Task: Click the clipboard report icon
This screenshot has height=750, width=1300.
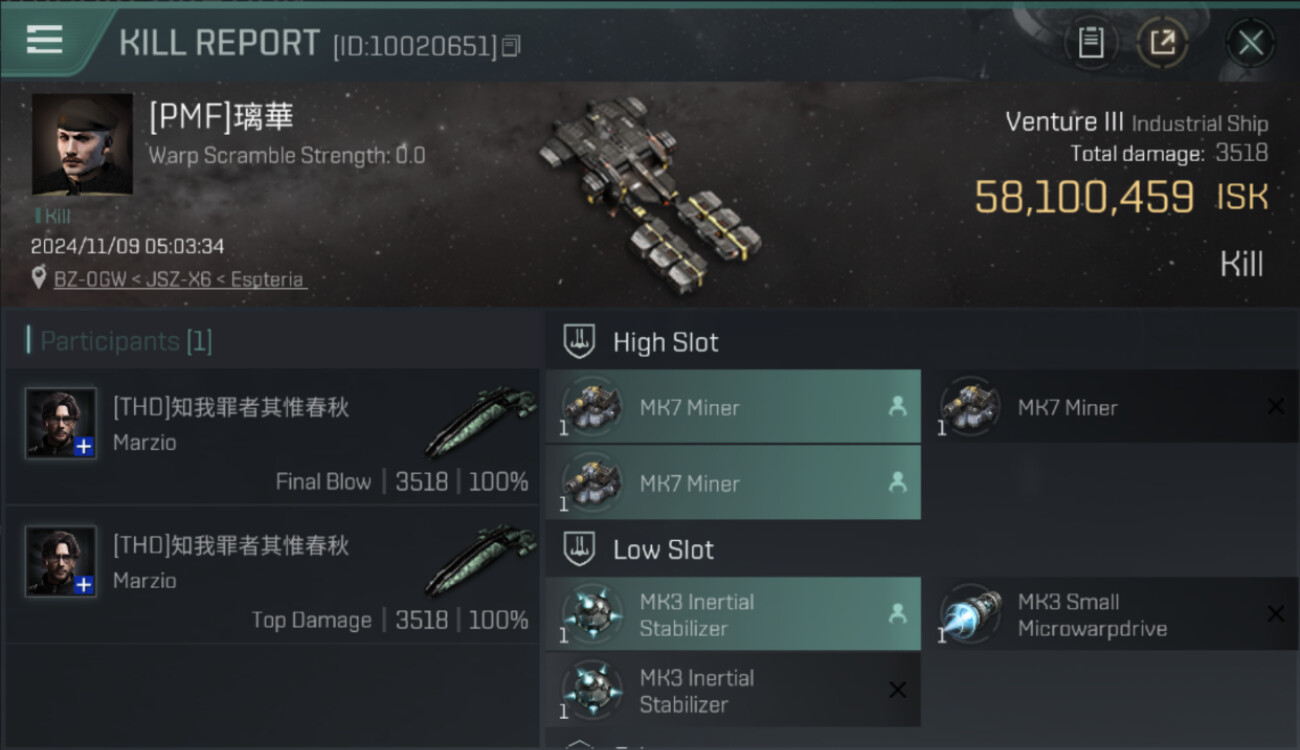Action: click(1091, 43)
